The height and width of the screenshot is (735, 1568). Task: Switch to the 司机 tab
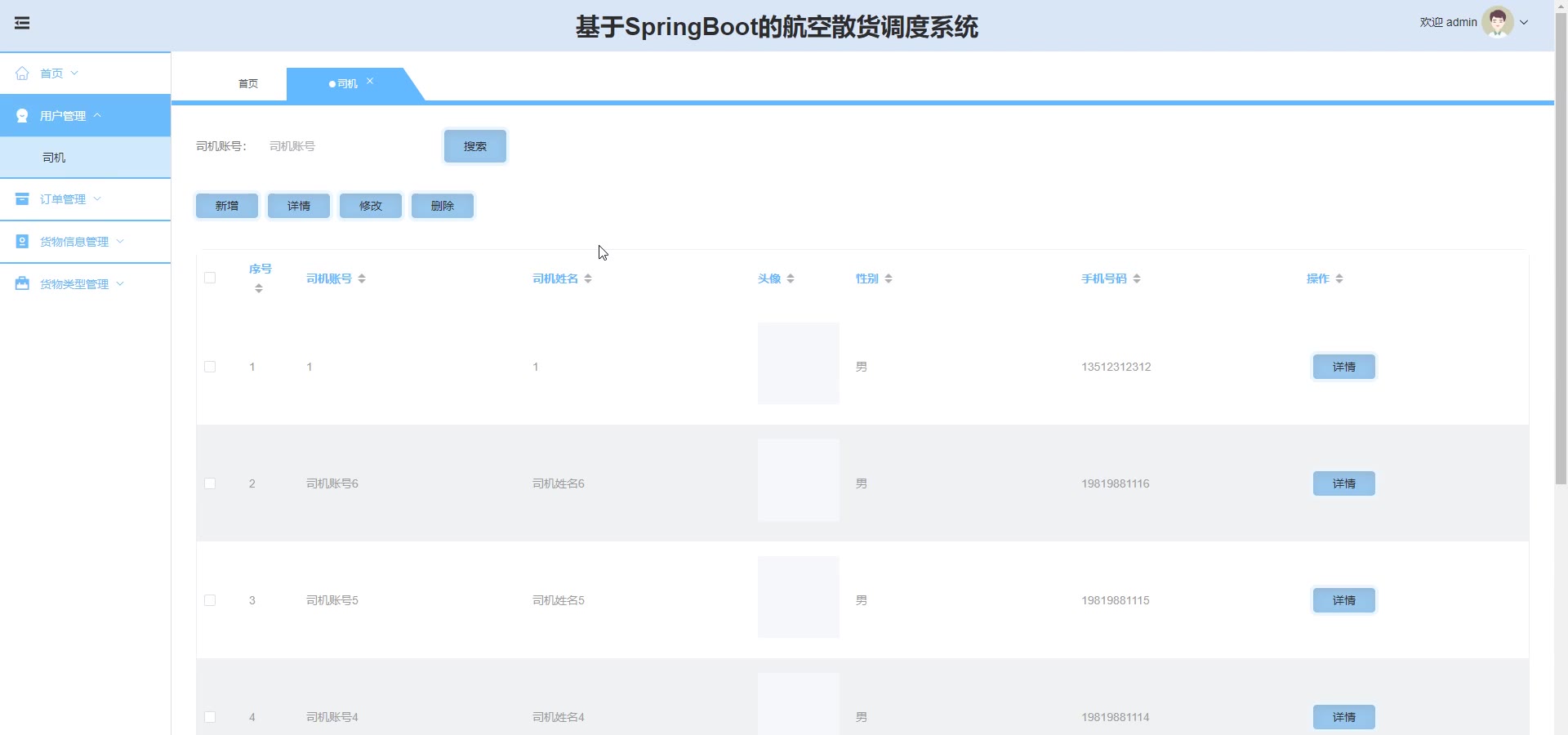pos(347,84)
